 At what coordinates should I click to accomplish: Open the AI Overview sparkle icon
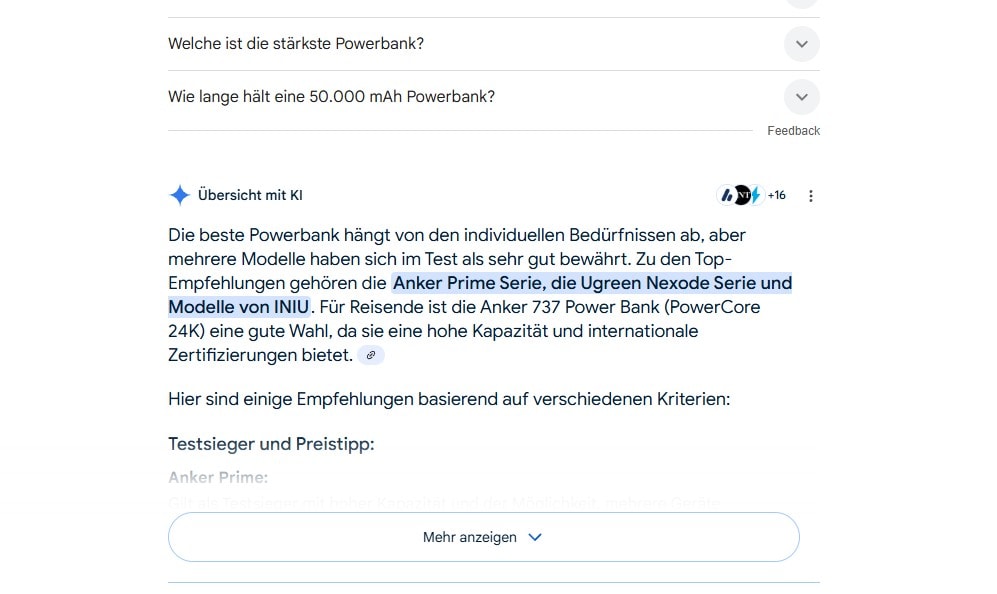[180, 195]
